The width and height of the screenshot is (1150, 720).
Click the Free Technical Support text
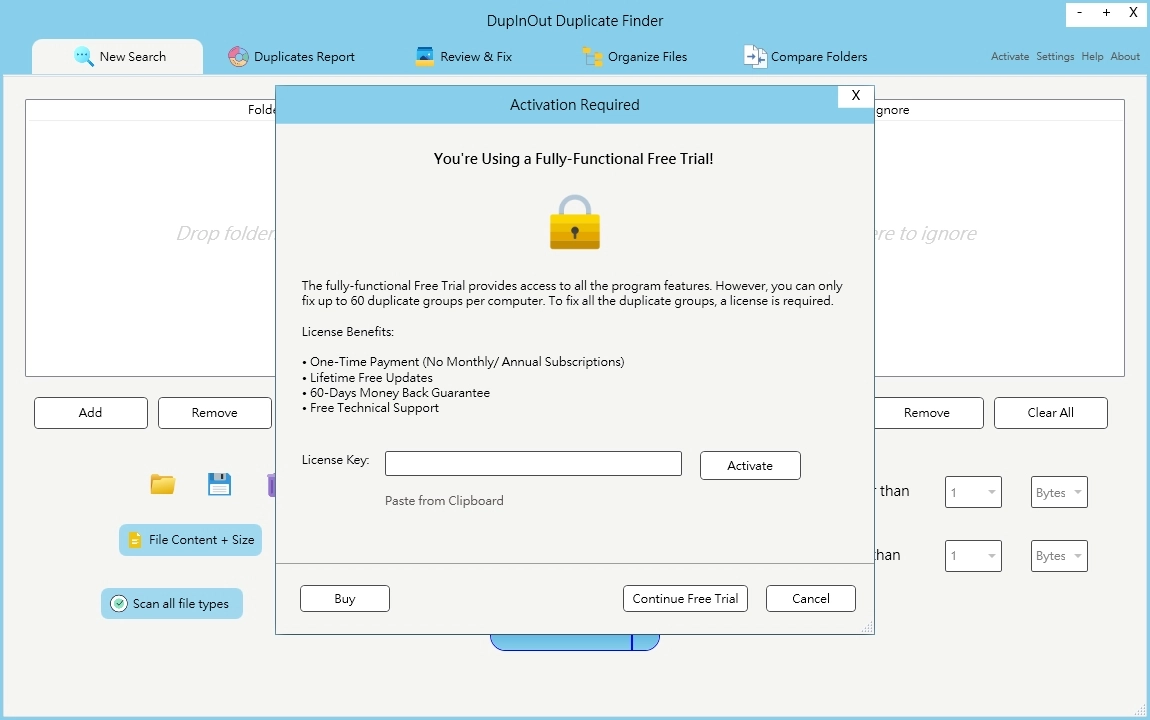point(374,408)
